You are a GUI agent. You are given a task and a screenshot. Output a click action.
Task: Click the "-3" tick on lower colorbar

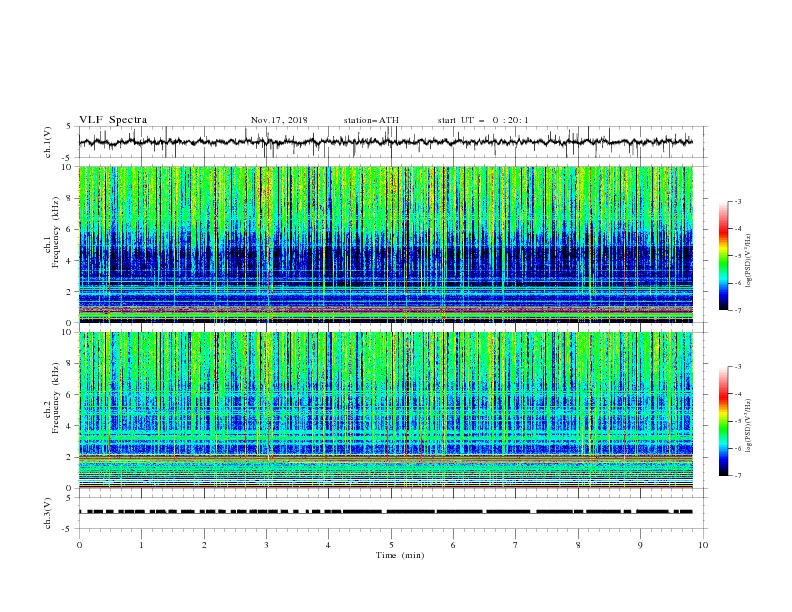click(738, 367)
